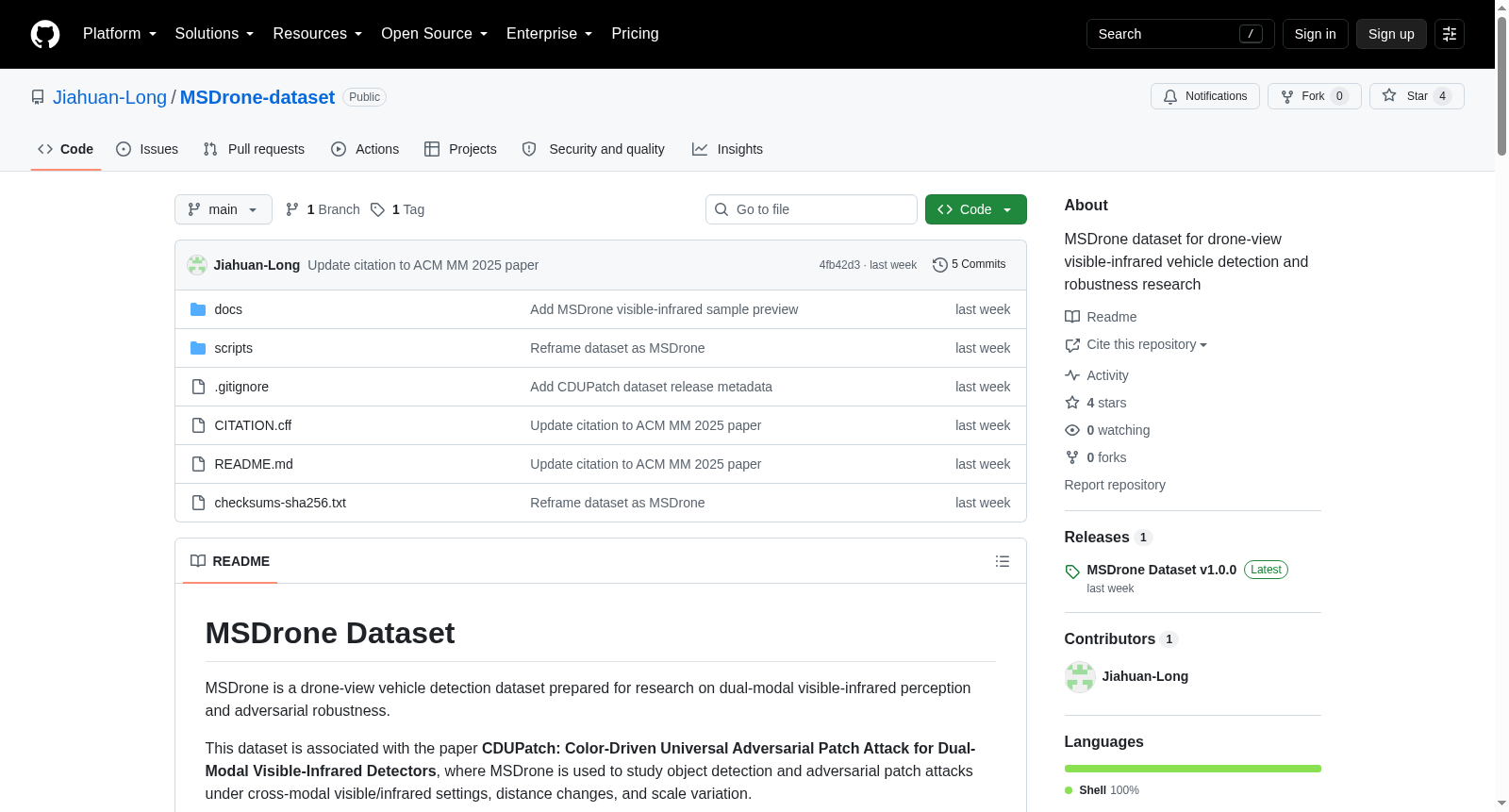Viewport: 1509px width, 812px height.
Task: Click Report repository link
Action: [1115, 485]
